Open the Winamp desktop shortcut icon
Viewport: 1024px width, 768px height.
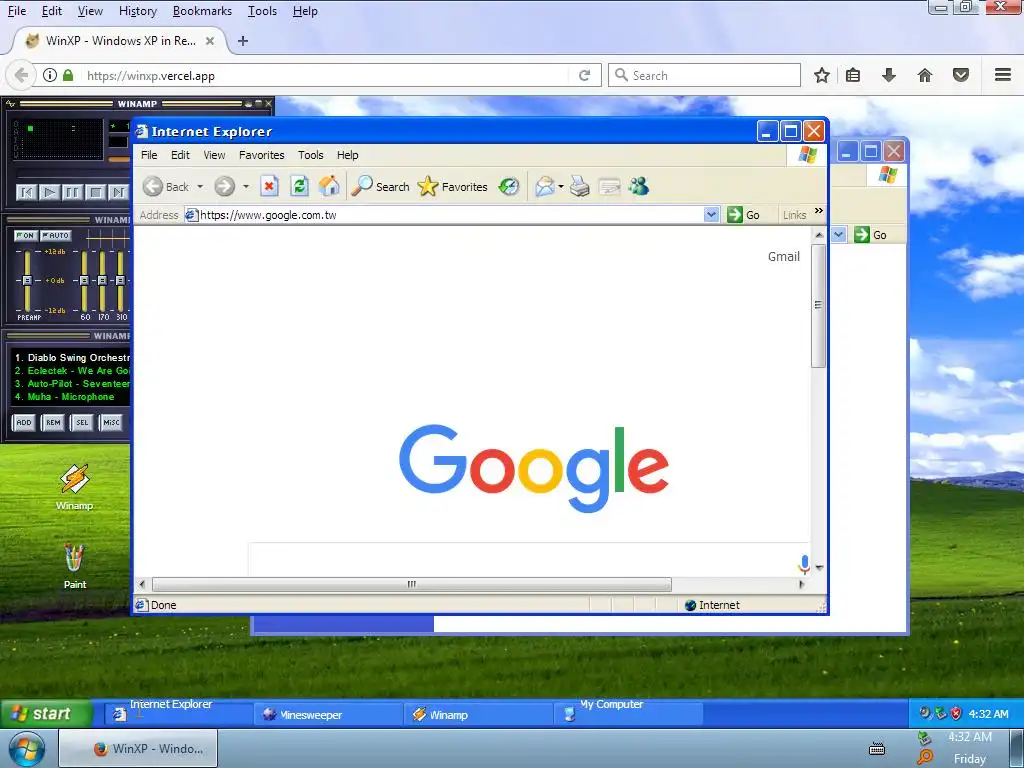[x=74, y=488]
